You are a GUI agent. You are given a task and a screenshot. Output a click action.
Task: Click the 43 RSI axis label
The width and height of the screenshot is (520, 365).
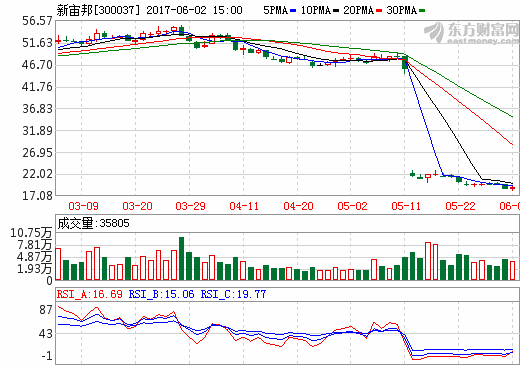coord(46,334)
